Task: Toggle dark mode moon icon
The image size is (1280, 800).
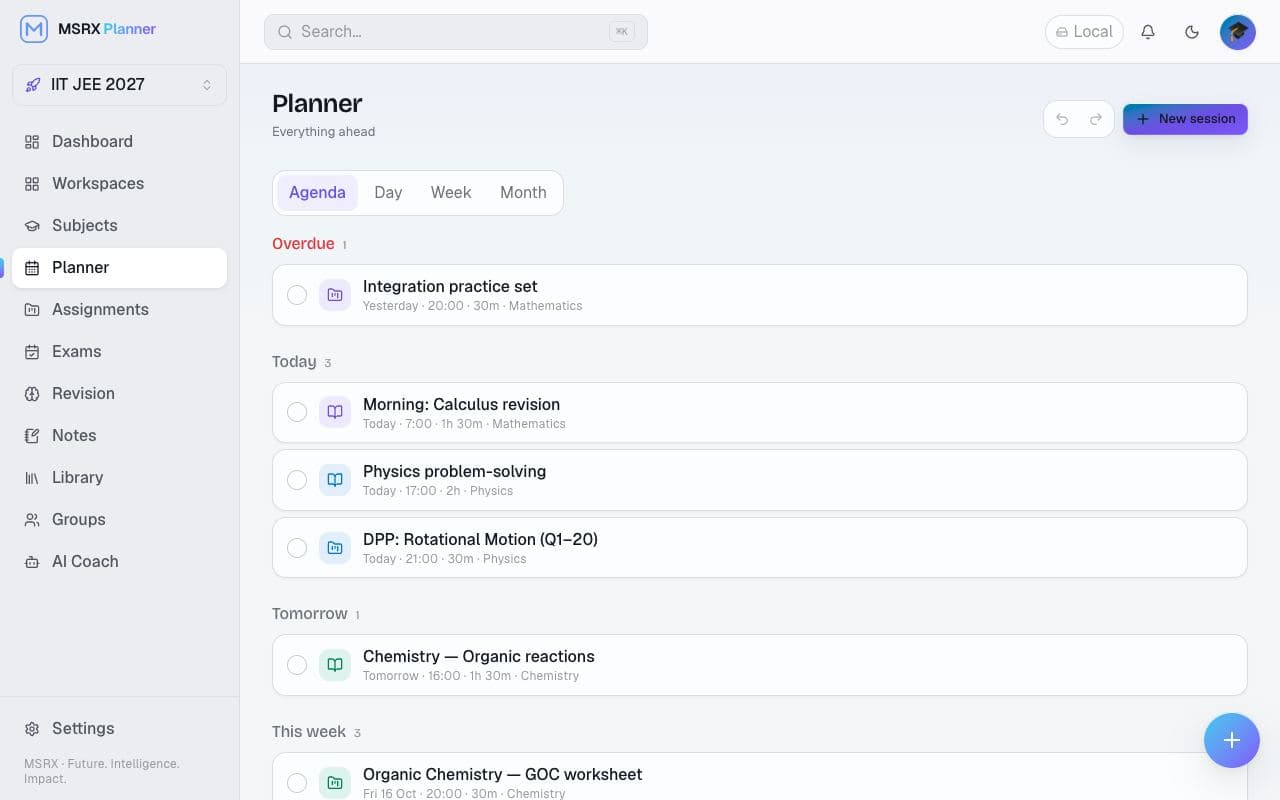Action: tap(1192, 32)
